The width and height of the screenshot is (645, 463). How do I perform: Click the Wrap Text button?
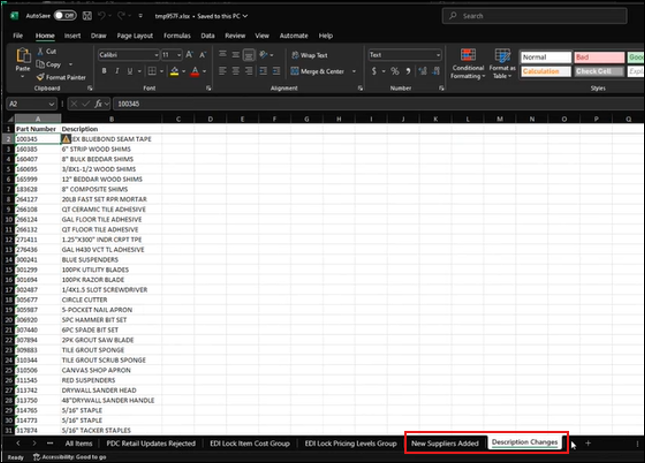pos(308,55)
